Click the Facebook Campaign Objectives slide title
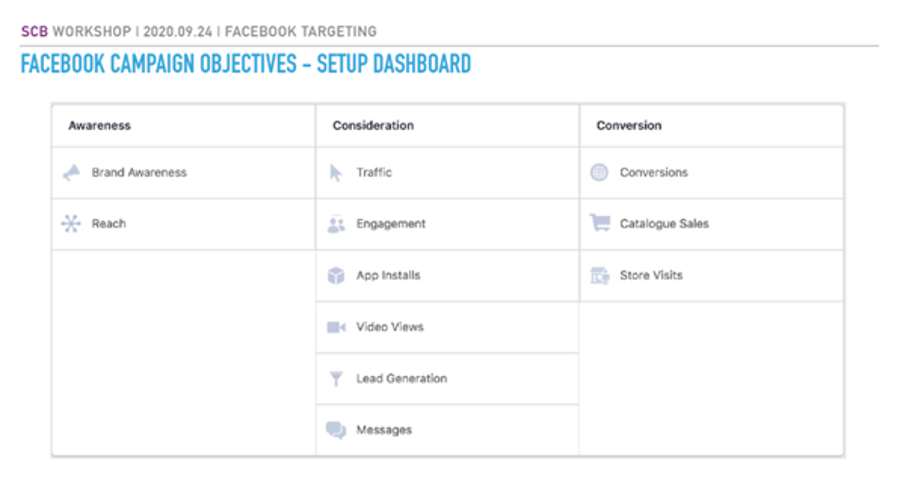 246,64
